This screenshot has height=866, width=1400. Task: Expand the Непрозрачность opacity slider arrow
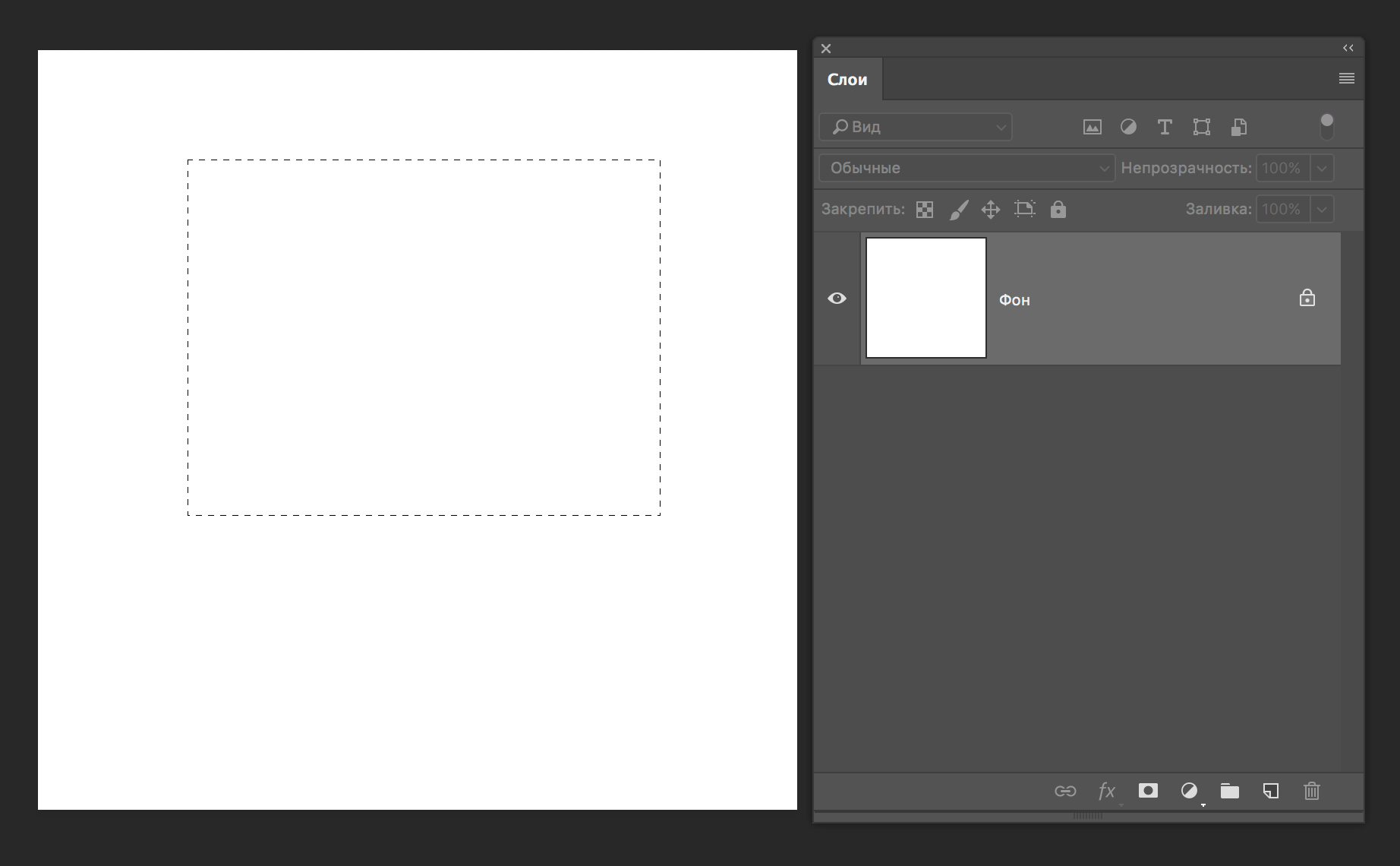pyautogui.click(x=1322, y=168)
